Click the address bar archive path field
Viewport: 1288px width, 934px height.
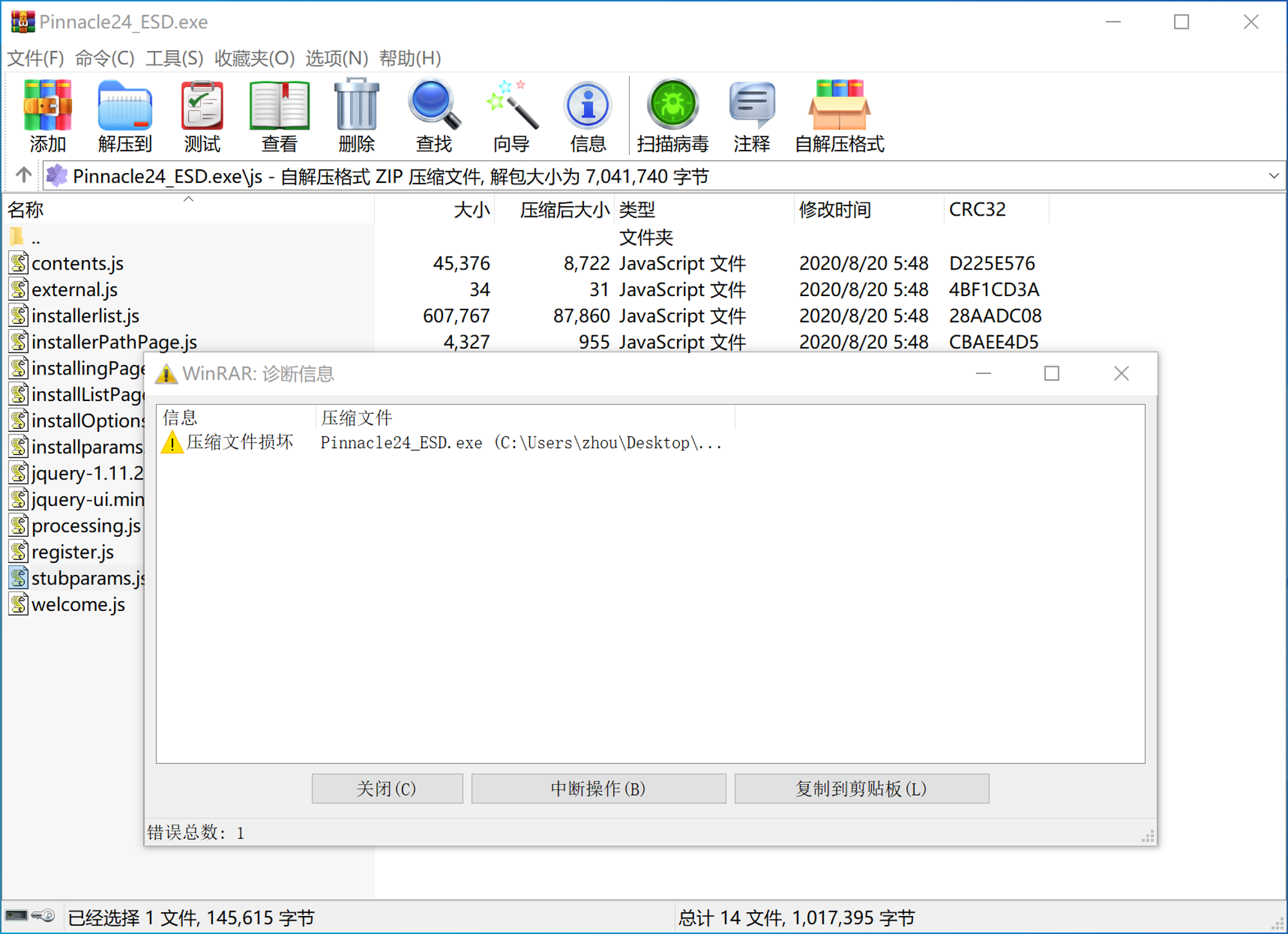point(663,176)
